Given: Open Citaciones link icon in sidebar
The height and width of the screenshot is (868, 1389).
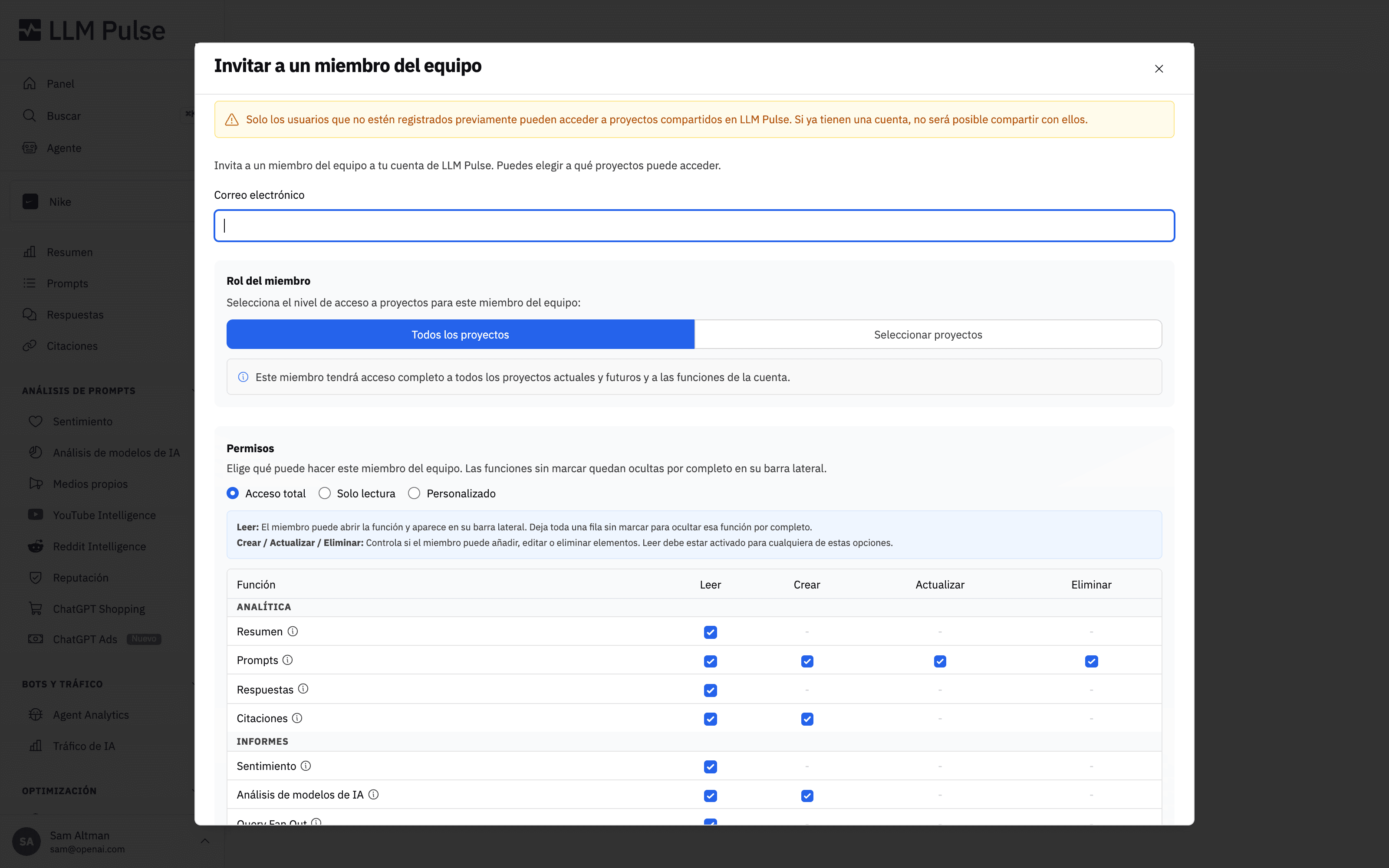Looking at the screenshot, I should point(30,346).
